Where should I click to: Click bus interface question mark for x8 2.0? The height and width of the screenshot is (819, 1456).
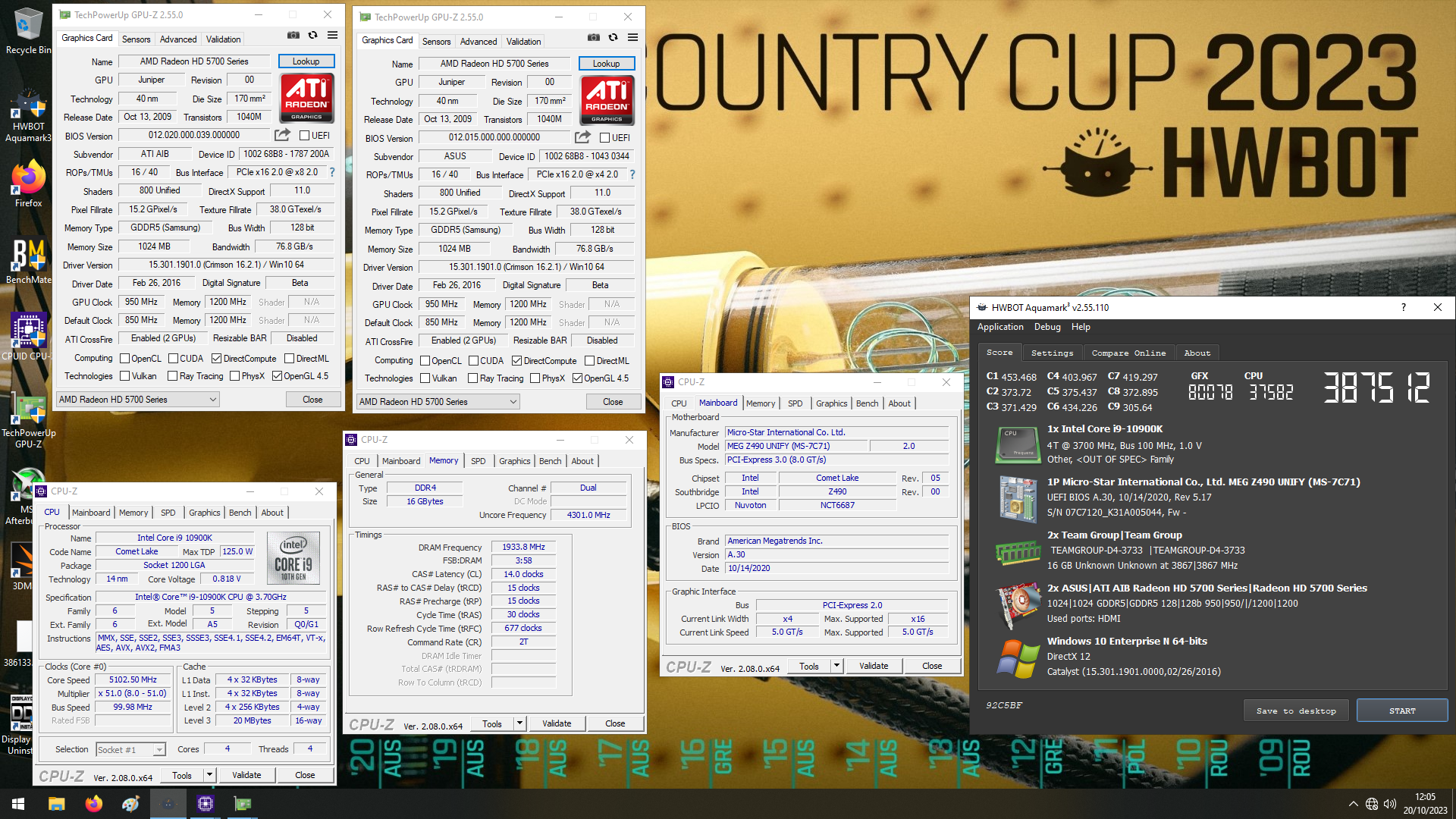[331, 172]
